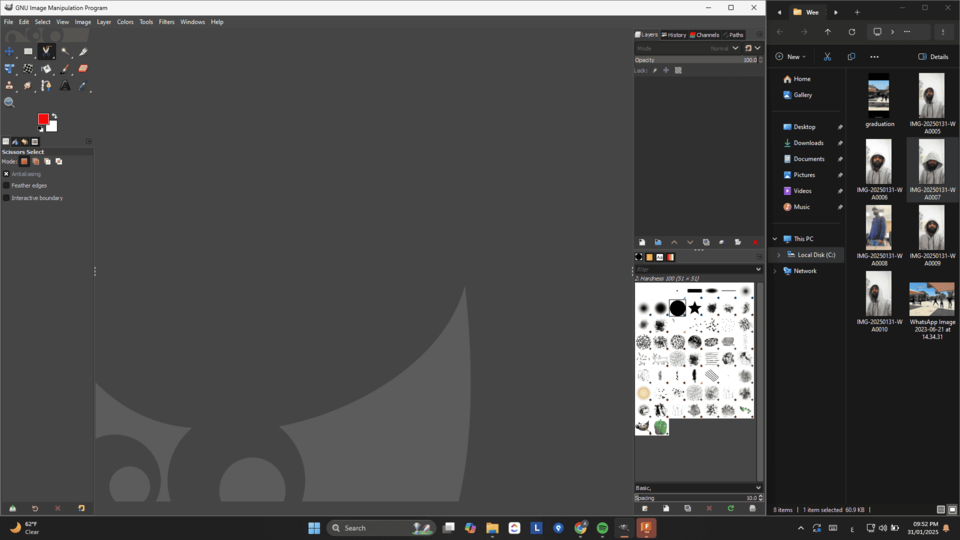
Task: Swap foreground and background colors
Action: pyautogui.click(x=54, y=116)
